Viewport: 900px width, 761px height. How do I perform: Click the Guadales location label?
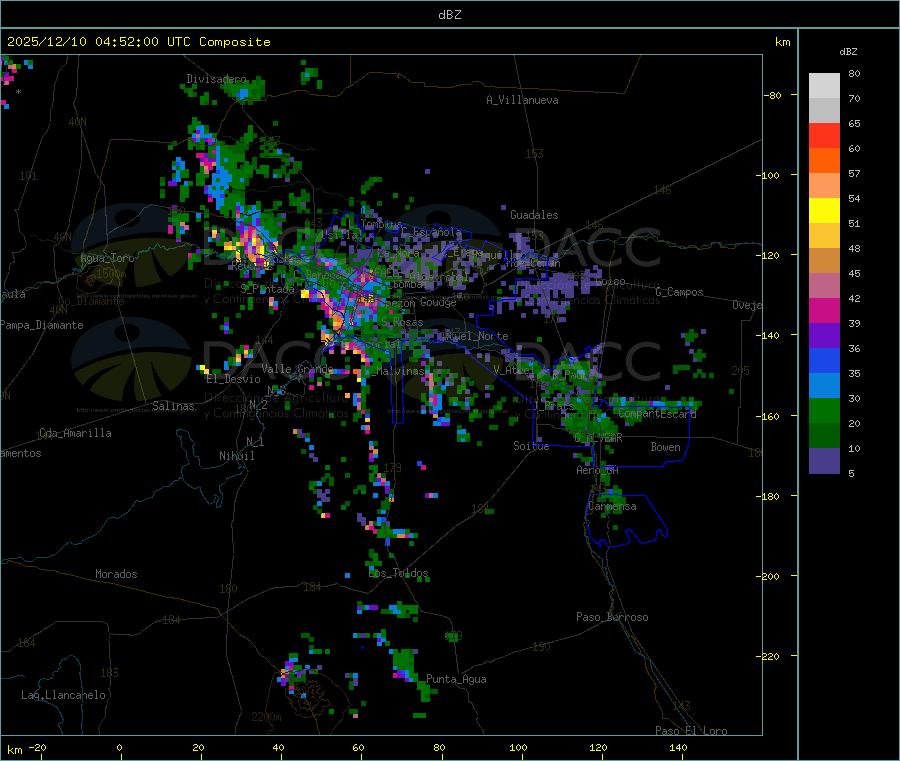pos(534,215)
